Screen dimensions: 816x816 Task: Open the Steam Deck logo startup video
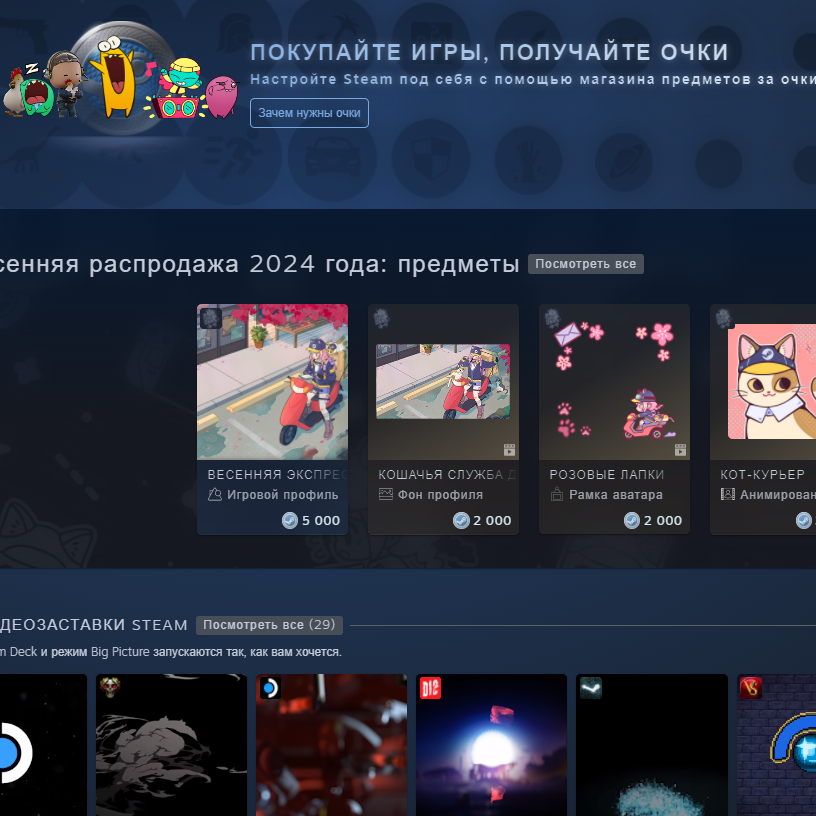pos(43,745)
